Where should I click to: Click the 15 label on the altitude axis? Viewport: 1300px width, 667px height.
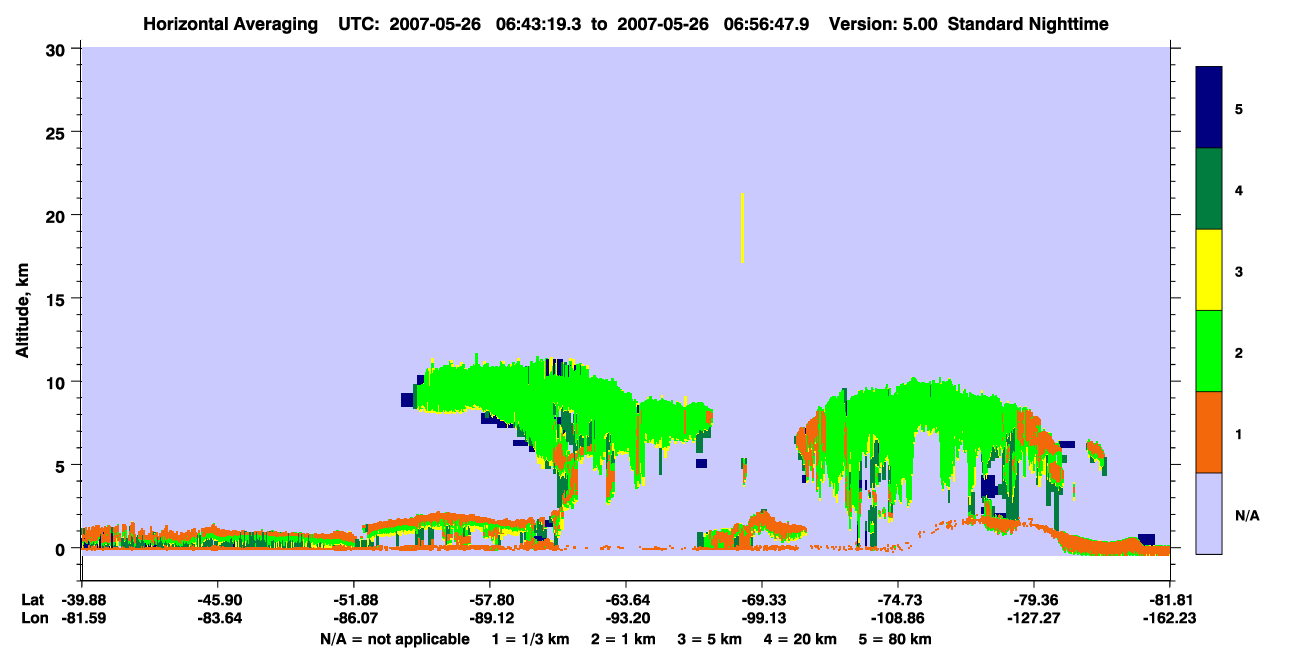tap(59, 299)
